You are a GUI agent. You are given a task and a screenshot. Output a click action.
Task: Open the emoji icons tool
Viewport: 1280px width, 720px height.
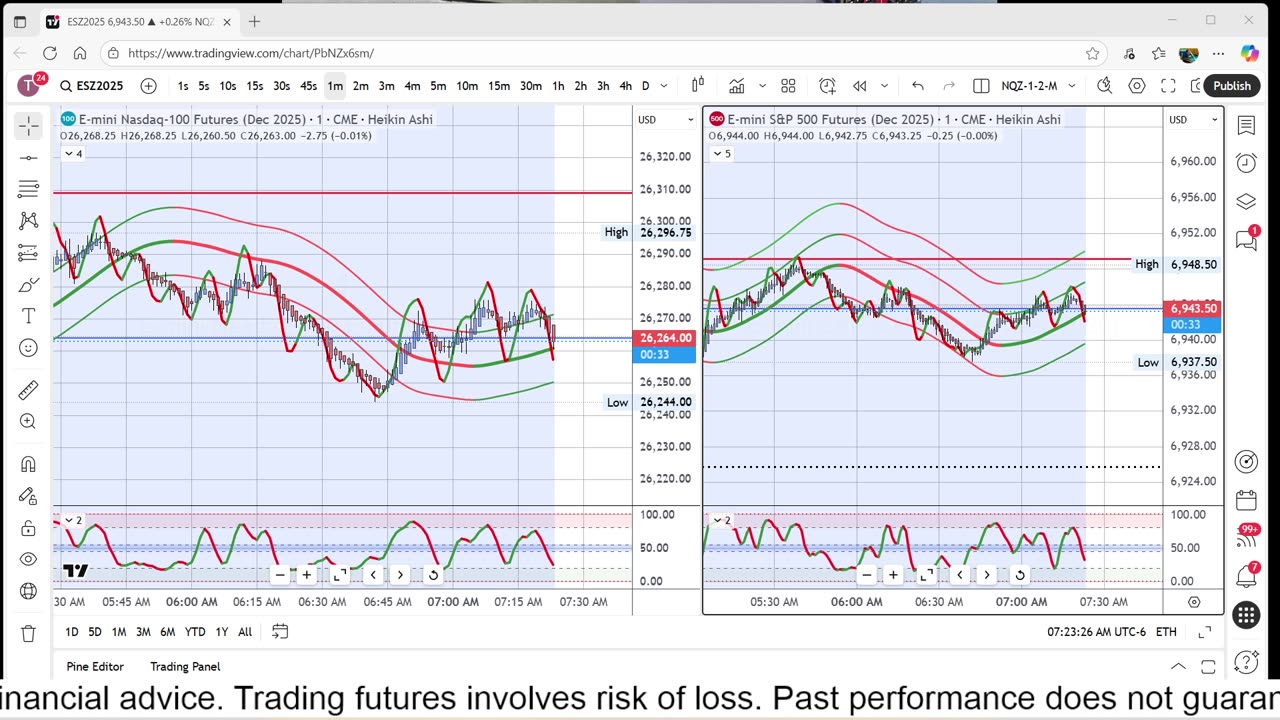28,348
